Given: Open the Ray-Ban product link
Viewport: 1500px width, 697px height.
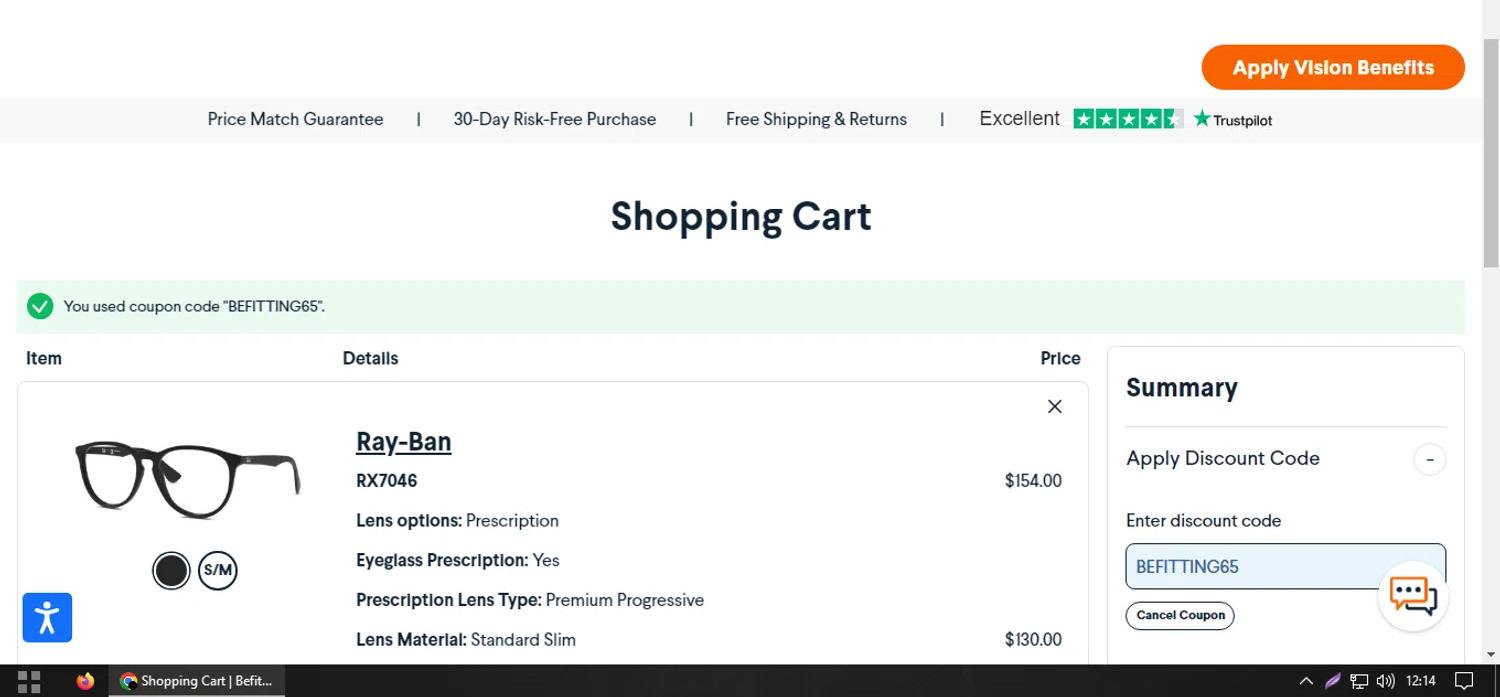Looking at the screenshot, I should (403, 442).
